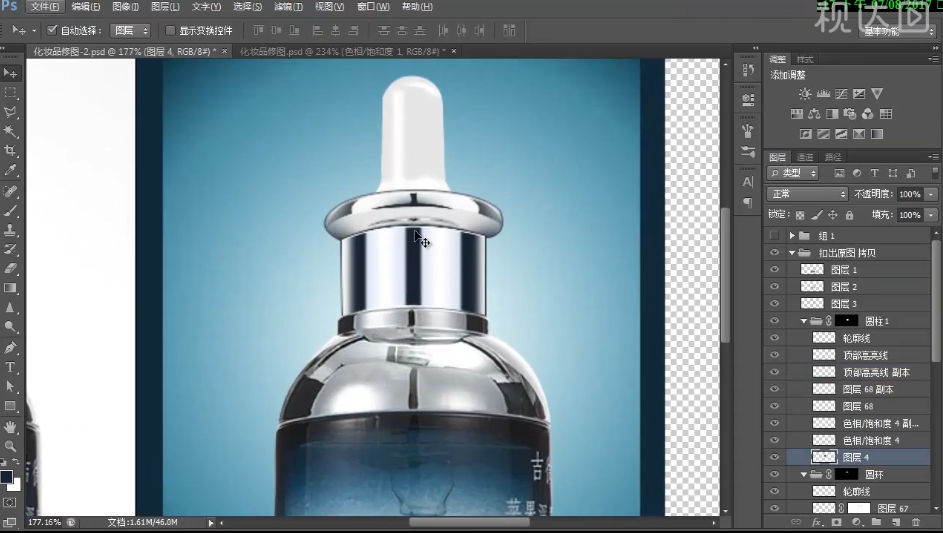Switch to the 样式 styles tab
Image resolution: width=943 pixels, height=533 pixels.
click(804, 59)
